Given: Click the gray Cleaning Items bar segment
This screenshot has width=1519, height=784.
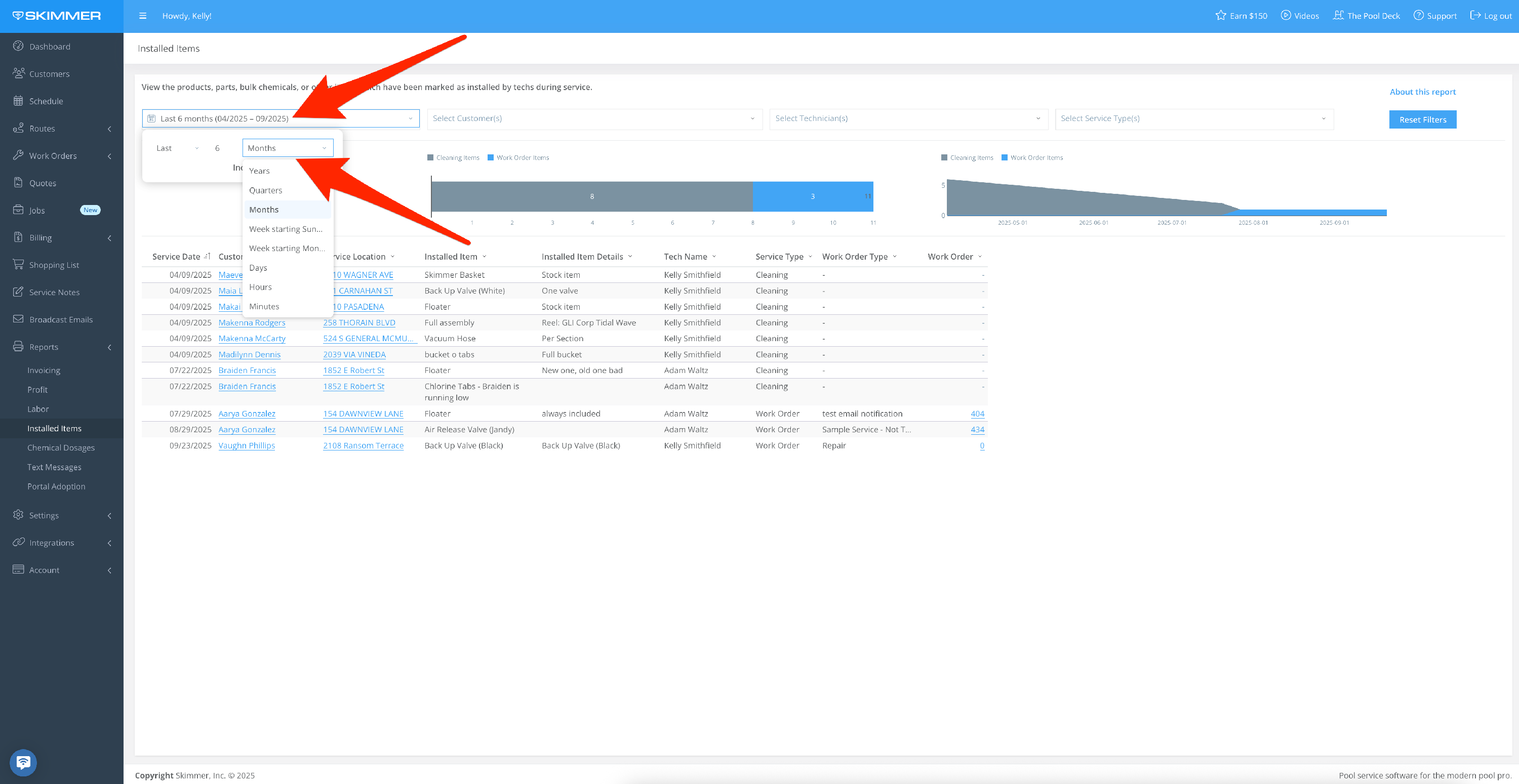Looking at the screenshot, I should (591, 196).
